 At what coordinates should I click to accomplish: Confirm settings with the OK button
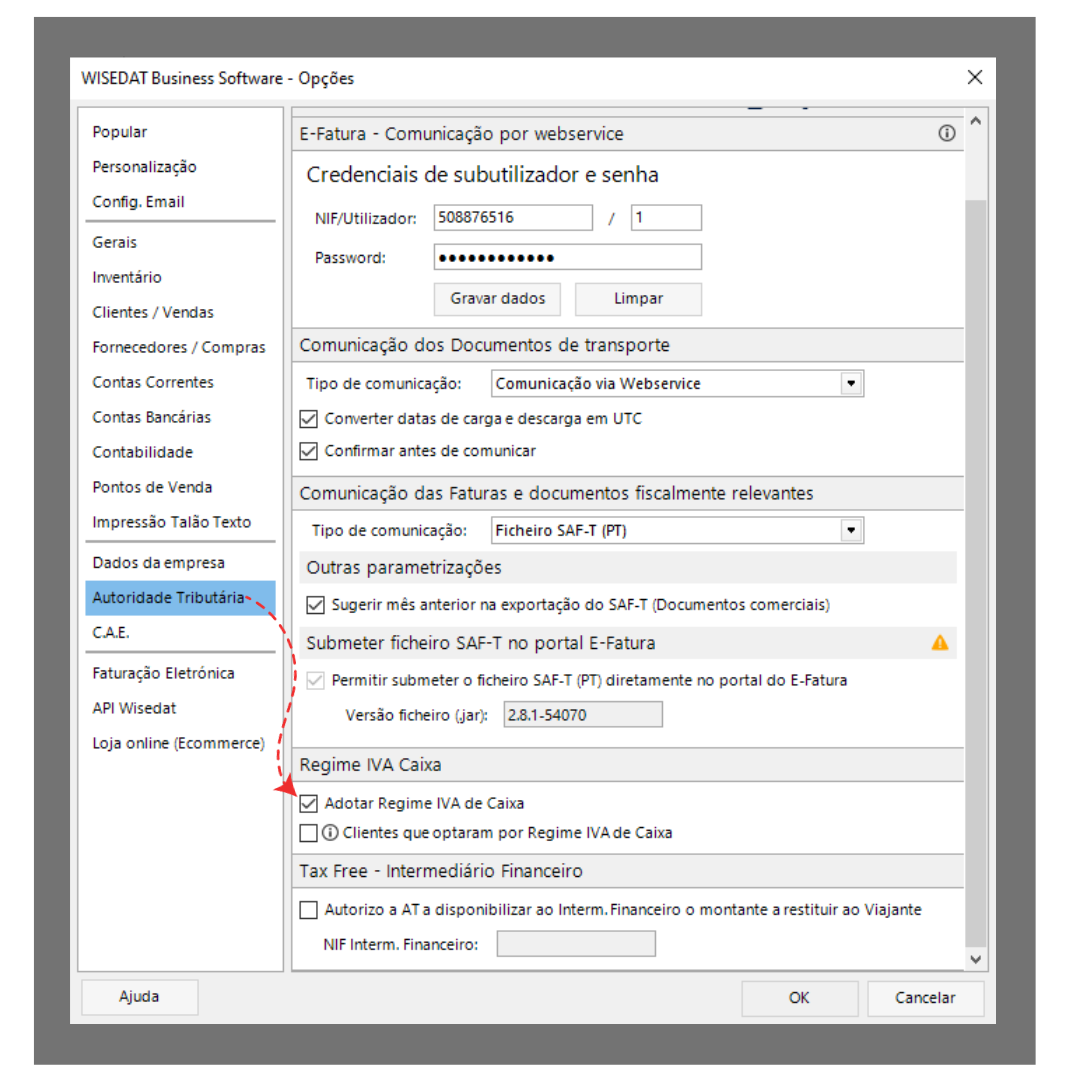pyautogui.click(x=799, y=997)
